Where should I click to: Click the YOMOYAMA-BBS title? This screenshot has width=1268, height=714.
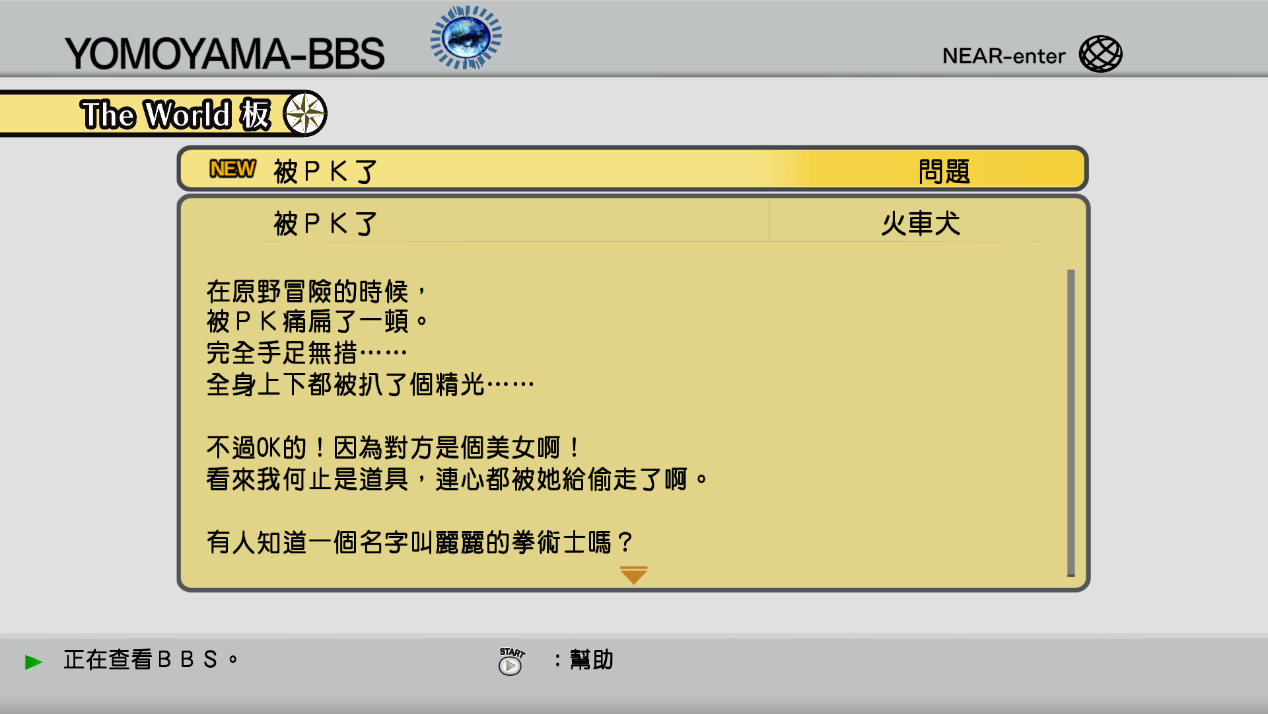[224, 54]
